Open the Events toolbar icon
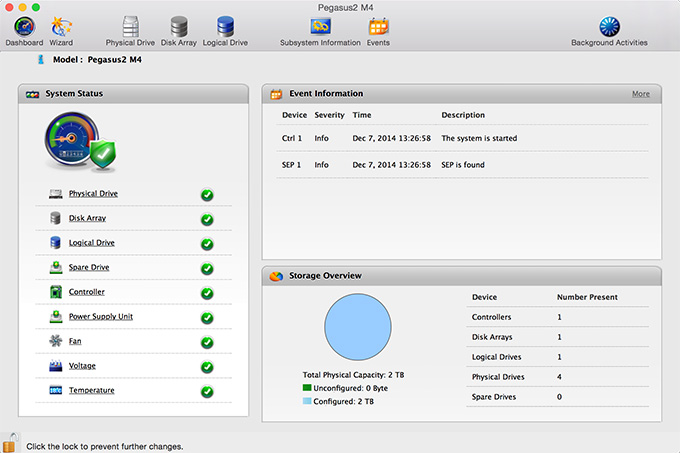This screenshot has height=453, width=680. (x=378, y=31)
